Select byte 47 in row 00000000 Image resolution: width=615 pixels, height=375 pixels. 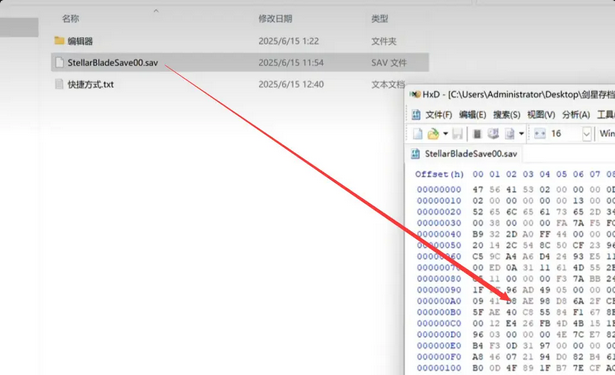click(478, 189)
